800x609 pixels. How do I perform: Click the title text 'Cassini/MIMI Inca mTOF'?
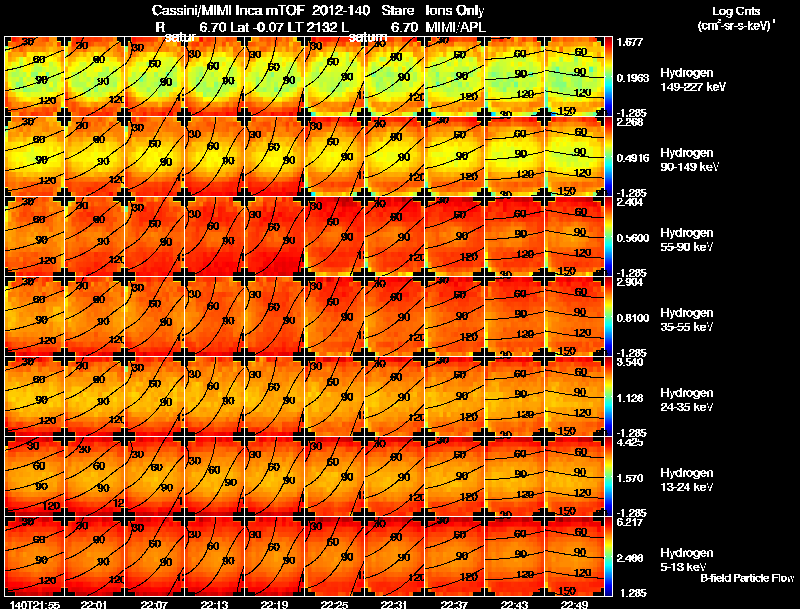click(228, 11)
